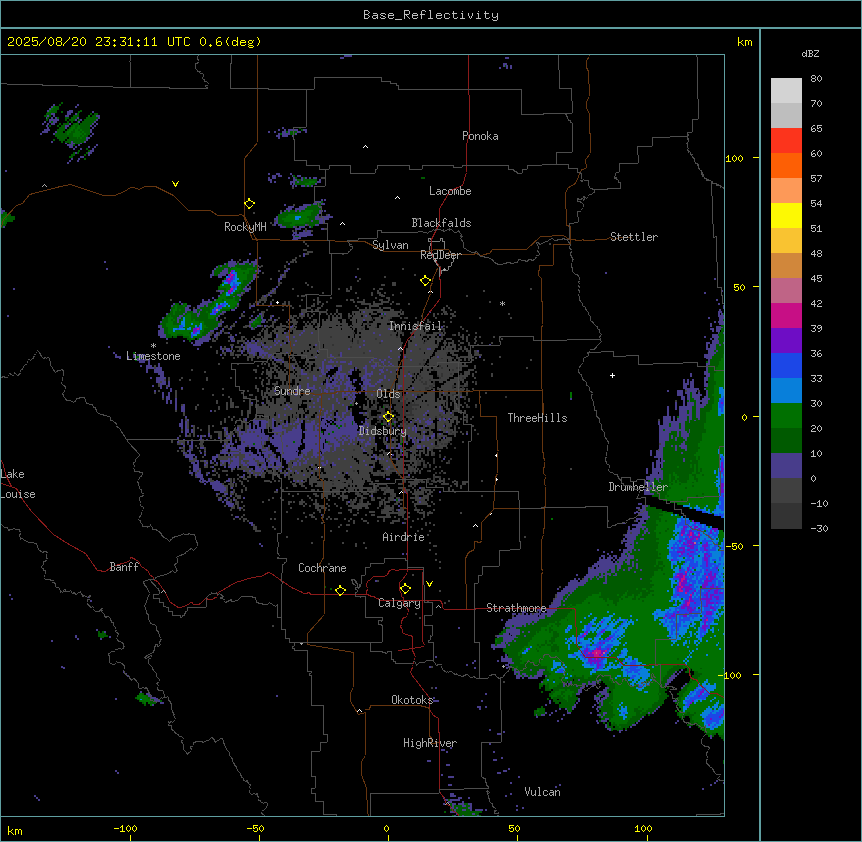
Task: Click the km unit label at top right
Action: tap(745, 42)
